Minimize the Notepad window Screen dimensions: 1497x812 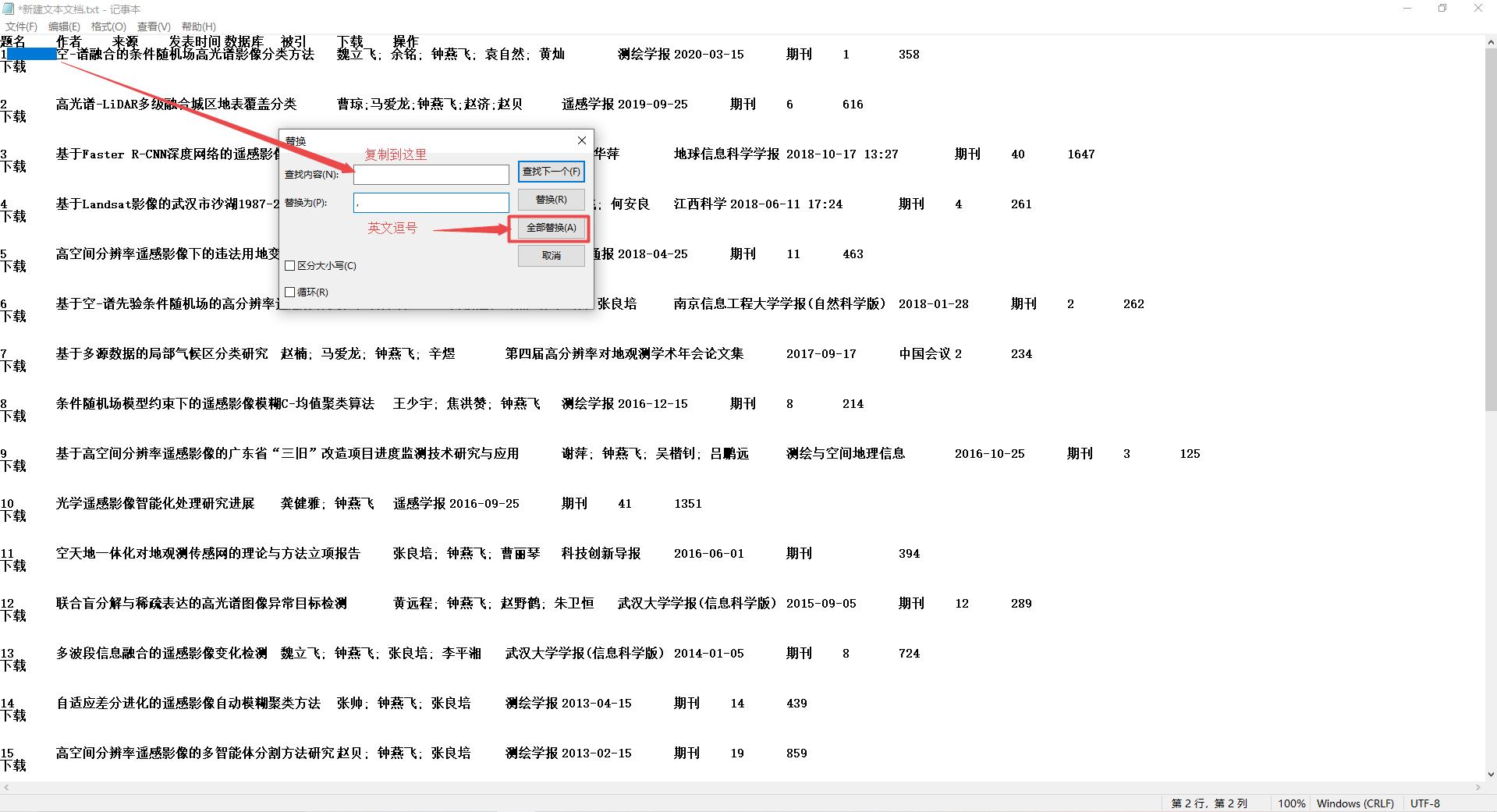tap(1408, 9)
